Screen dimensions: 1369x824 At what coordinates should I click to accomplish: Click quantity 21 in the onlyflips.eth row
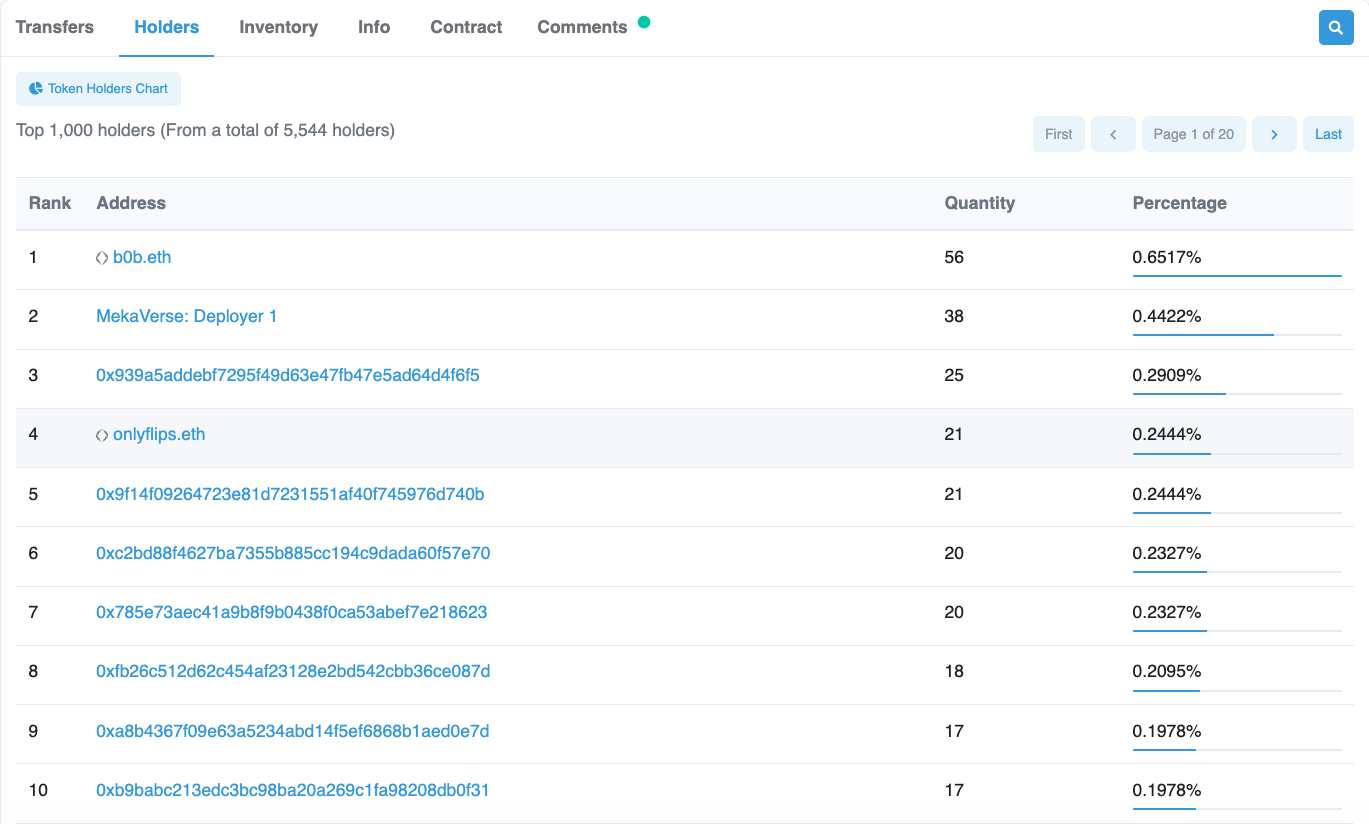(954, 434)
